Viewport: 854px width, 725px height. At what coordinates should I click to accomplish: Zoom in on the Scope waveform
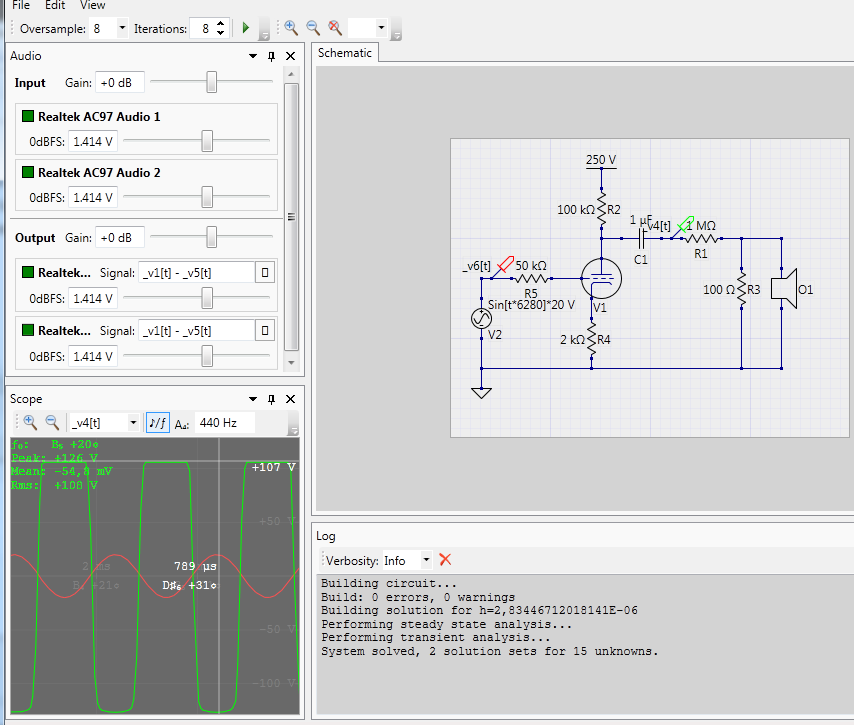pos(30,422)
